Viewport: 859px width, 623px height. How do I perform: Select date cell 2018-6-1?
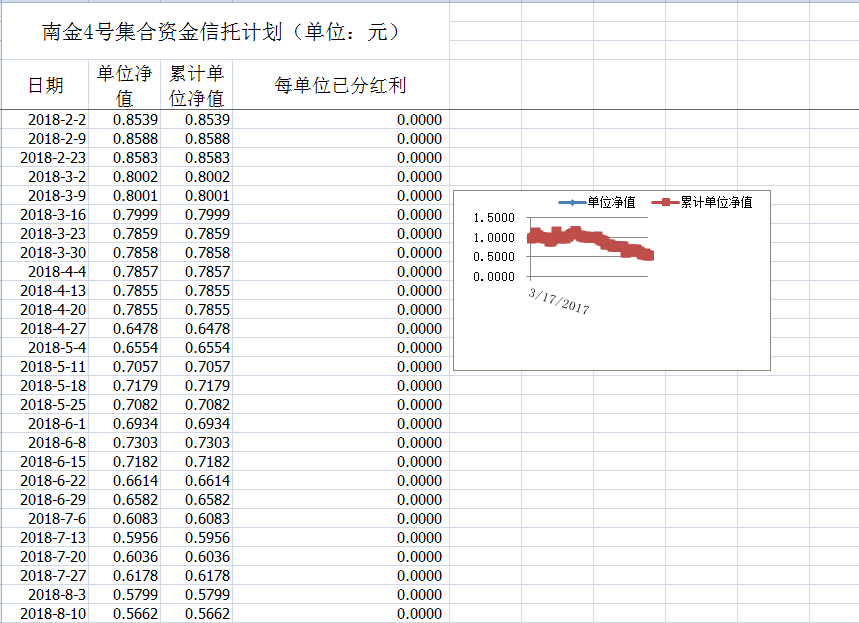[45, 424]
